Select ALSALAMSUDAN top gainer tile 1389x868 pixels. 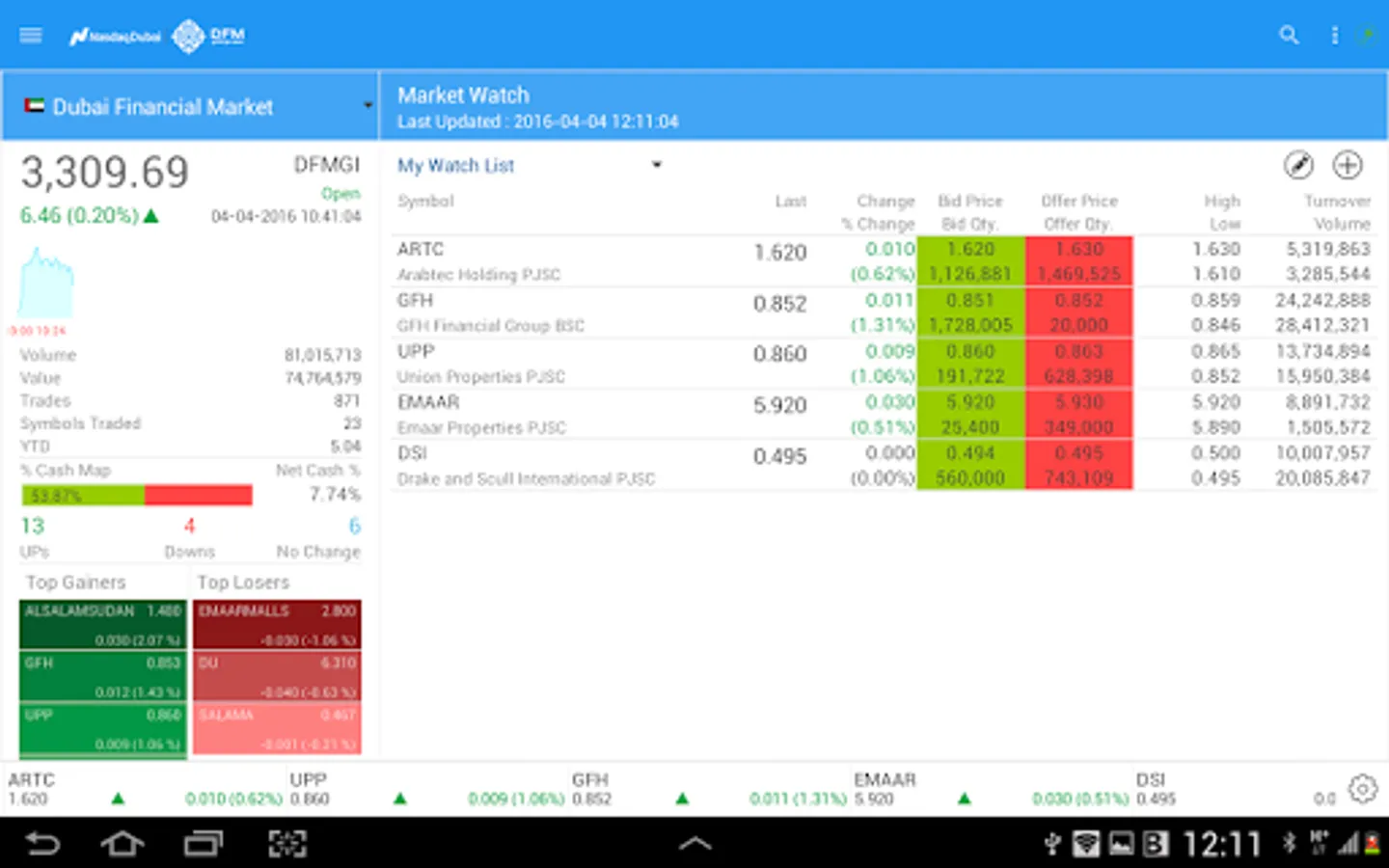coord(103,625)
